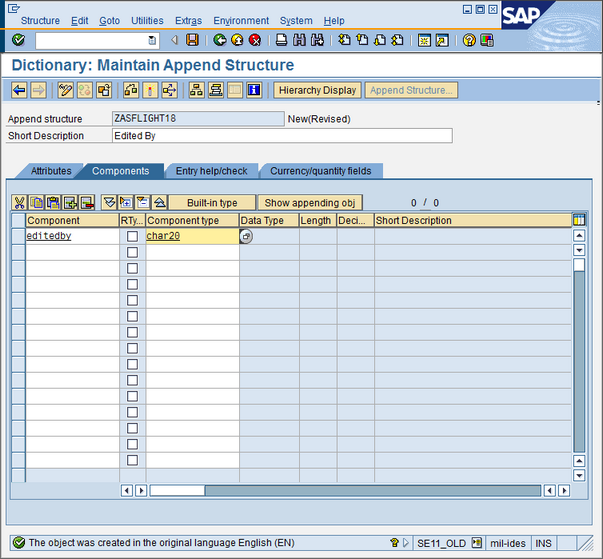
Task: Click the Copy row icon
Action: (37, 202)
